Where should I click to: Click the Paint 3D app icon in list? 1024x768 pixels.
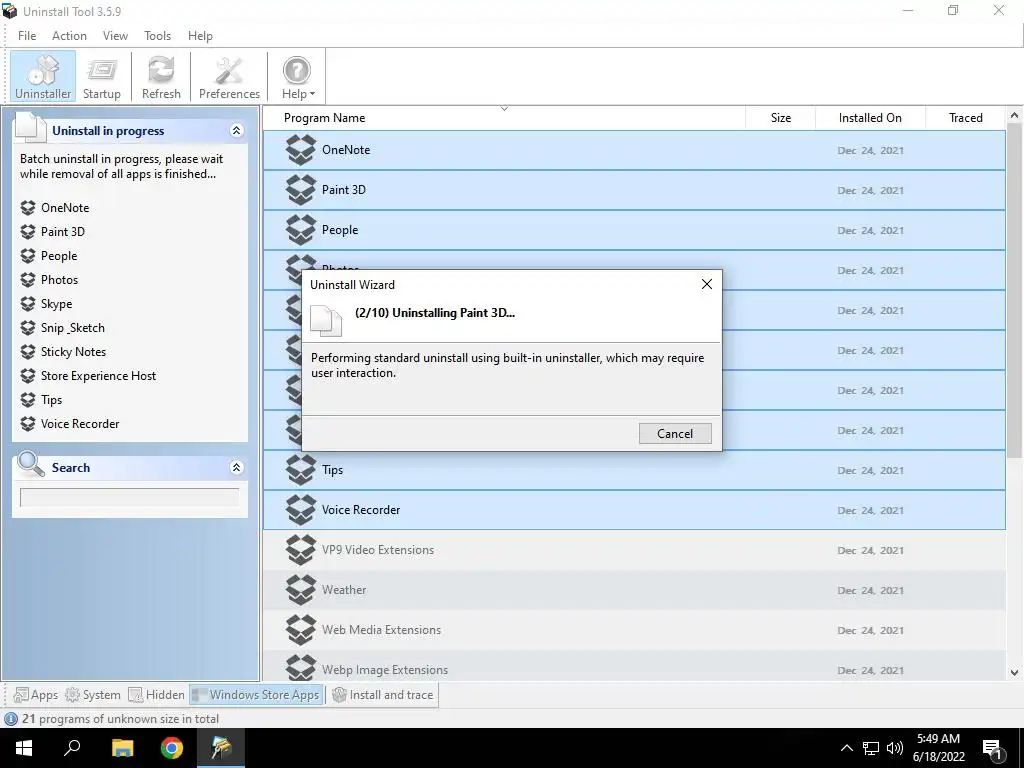[301, 190]
